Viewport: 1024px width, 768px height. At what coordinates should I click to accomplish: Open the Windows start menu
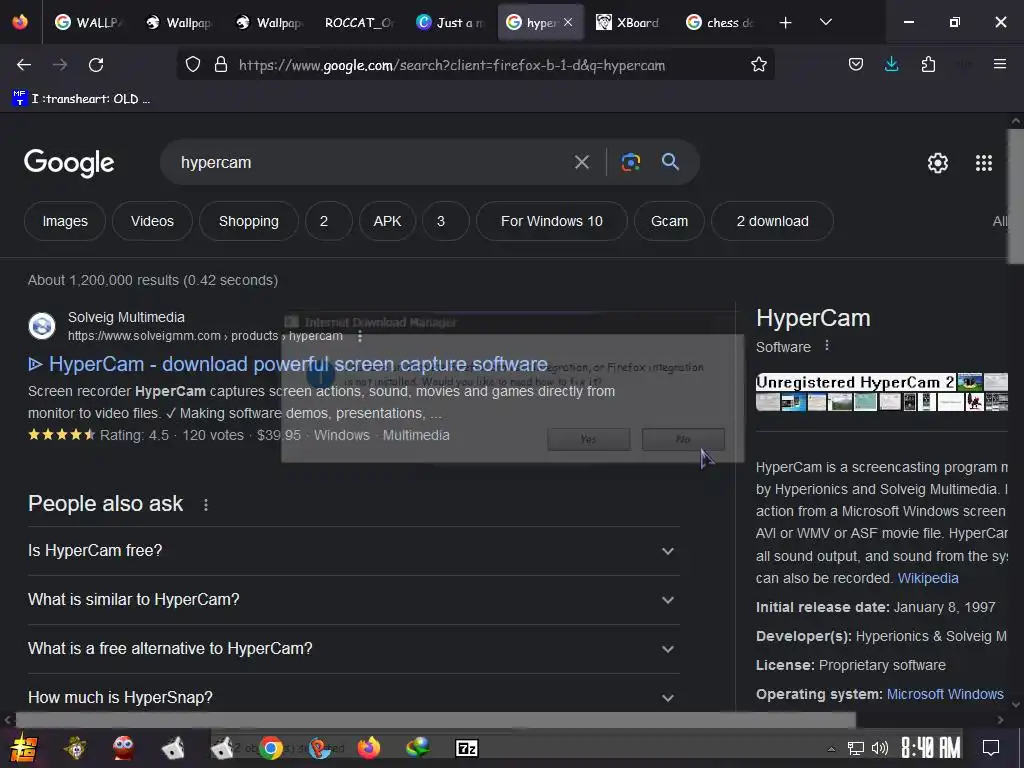[x=24, y=748]
